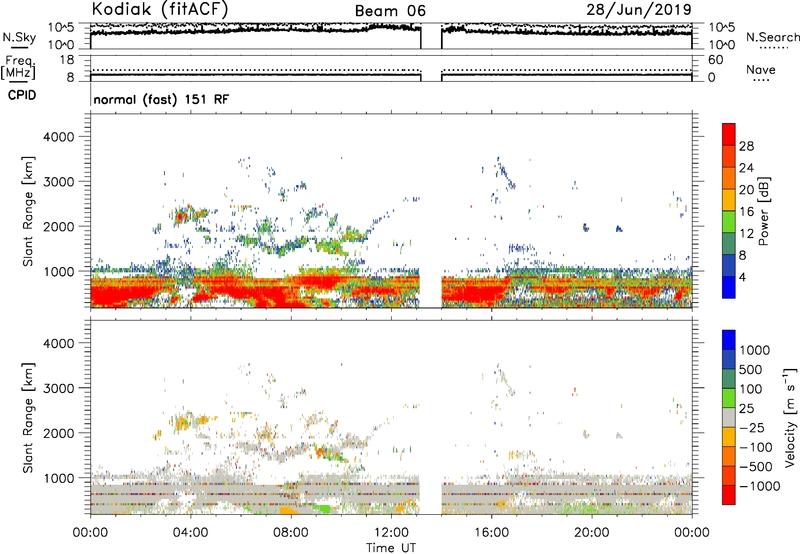Click the '16' tick on power colorbar
This screenshot has height=554, width=800.
pos(746,212)
